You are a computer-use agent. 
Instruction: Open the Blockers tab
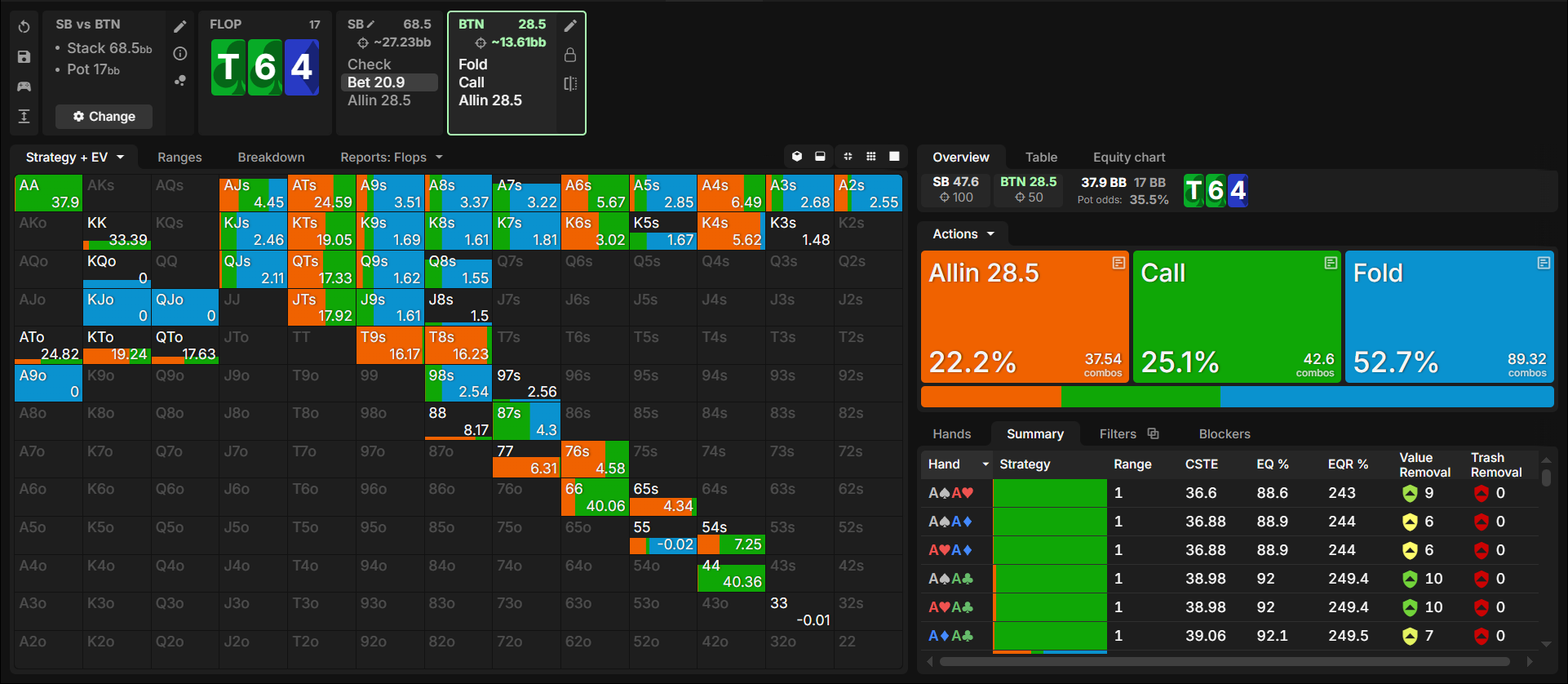coord(1225,434)
